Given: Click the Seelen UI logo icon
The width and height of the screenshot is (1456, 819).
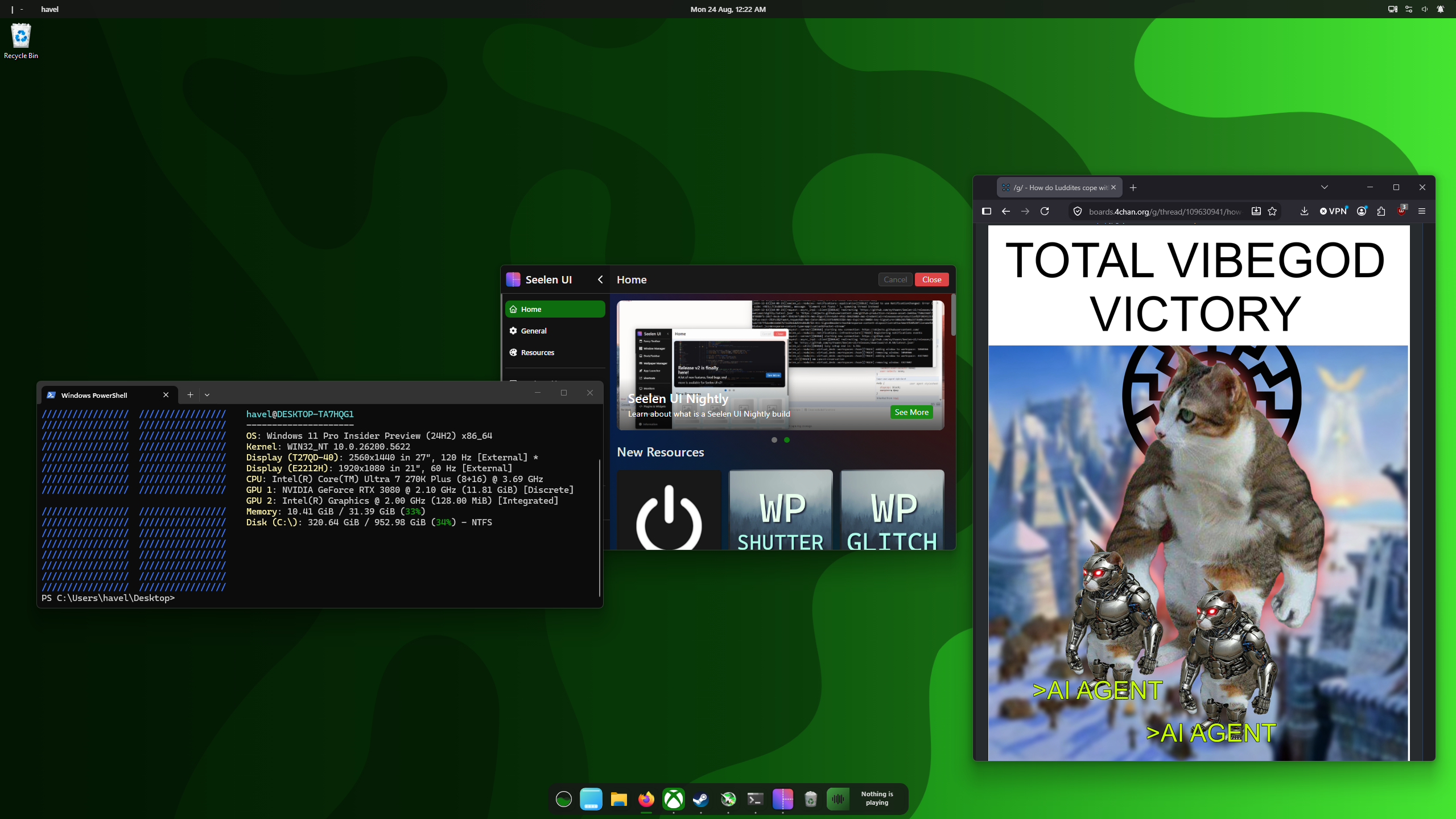Looking at the screenshot, I should point(513,279).
